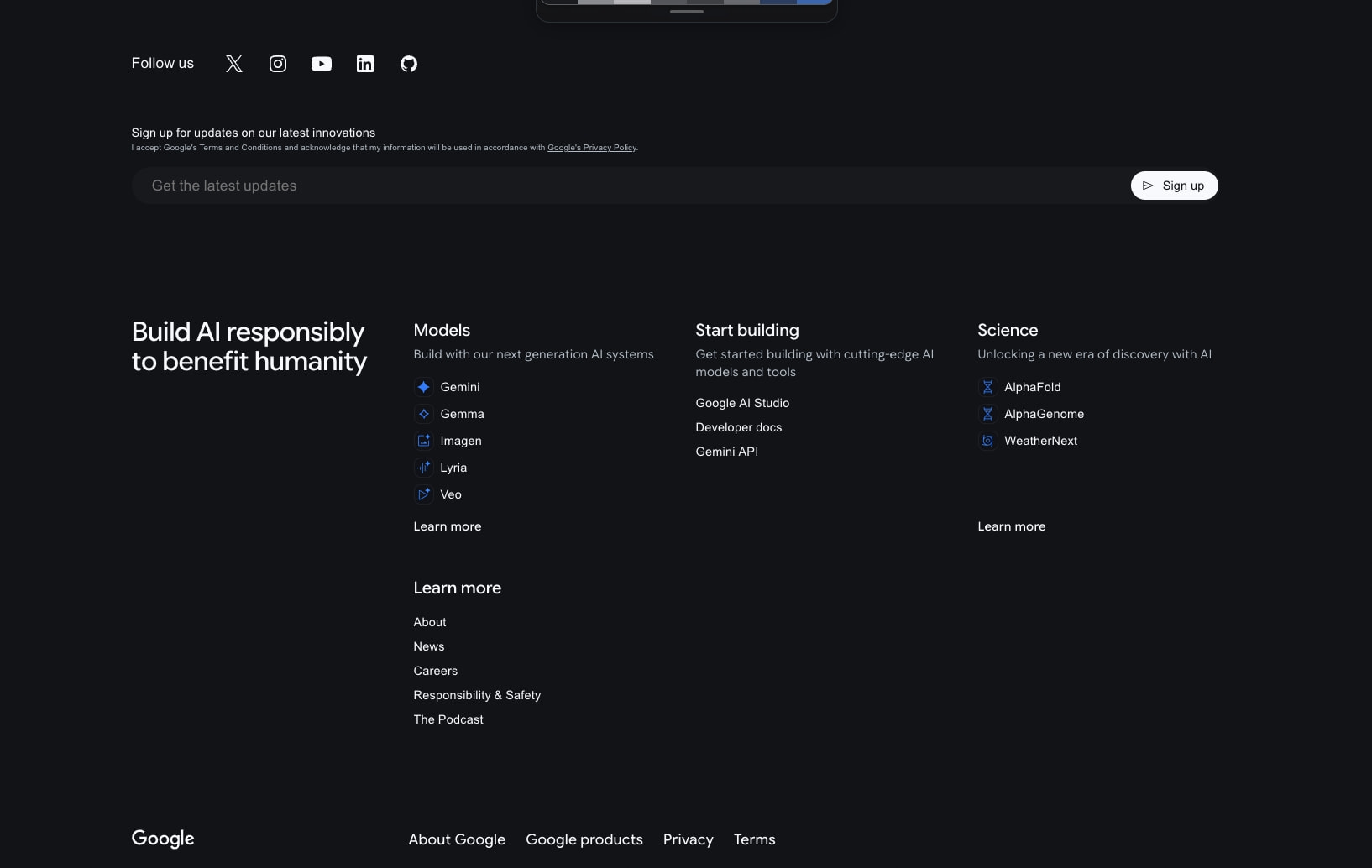Click Learn more under Models
The width and height of the screenshot is (1372, 868).
click(448, 526)
